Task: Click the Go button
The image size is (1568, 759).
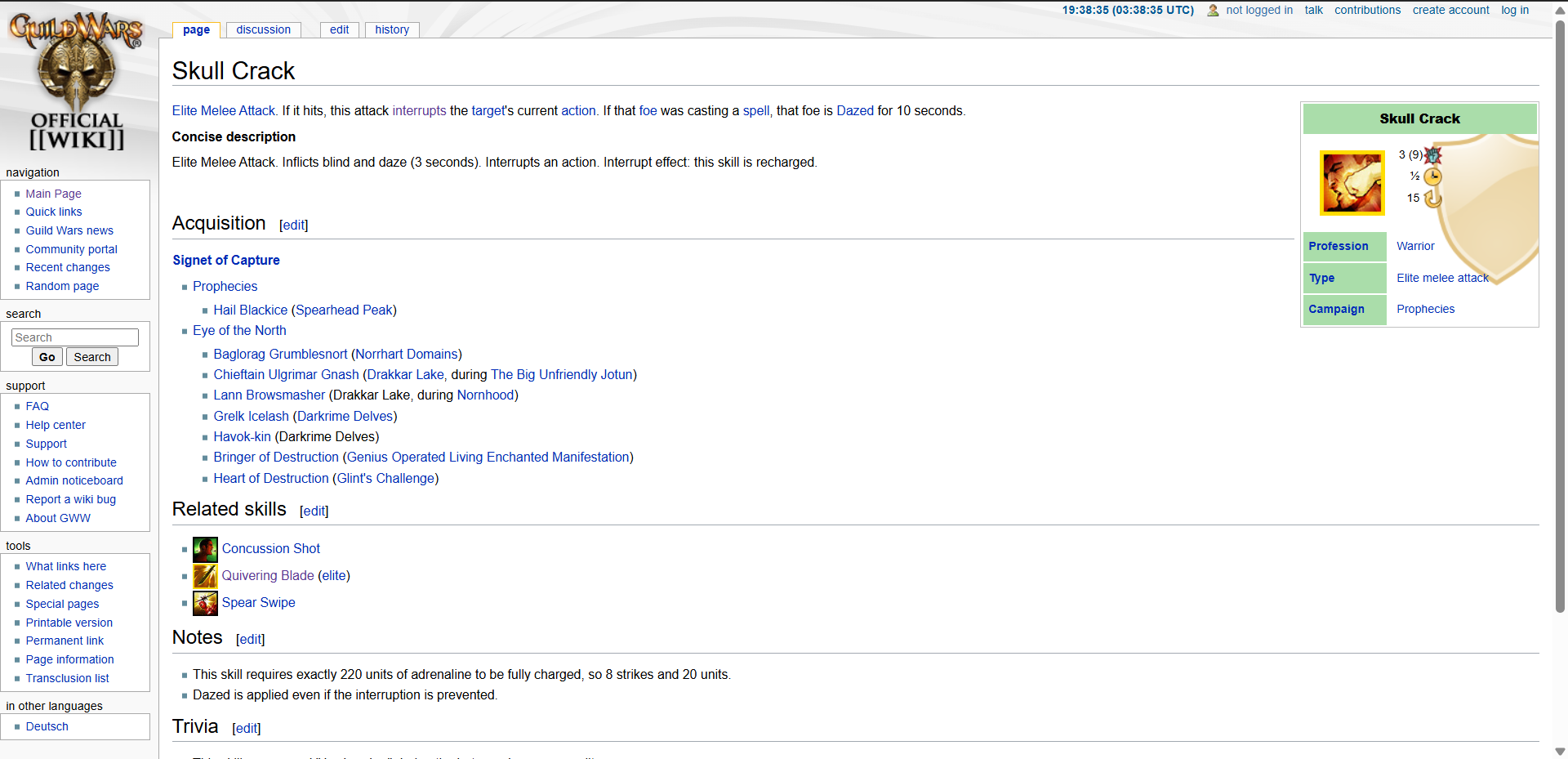Action: pos(47,357)
